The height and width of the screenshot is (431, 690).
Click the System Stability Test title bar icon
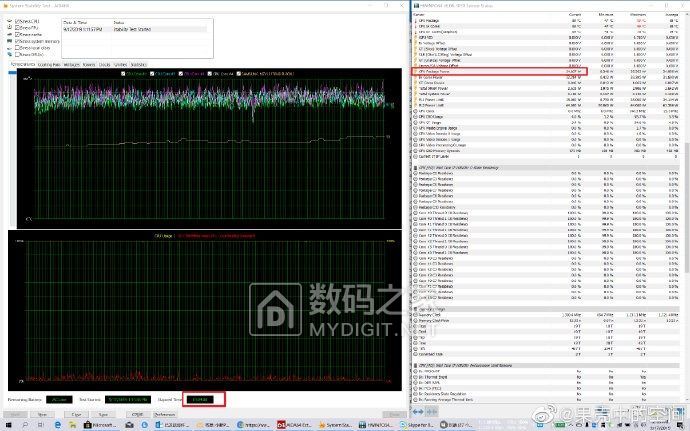coord(8,4)
